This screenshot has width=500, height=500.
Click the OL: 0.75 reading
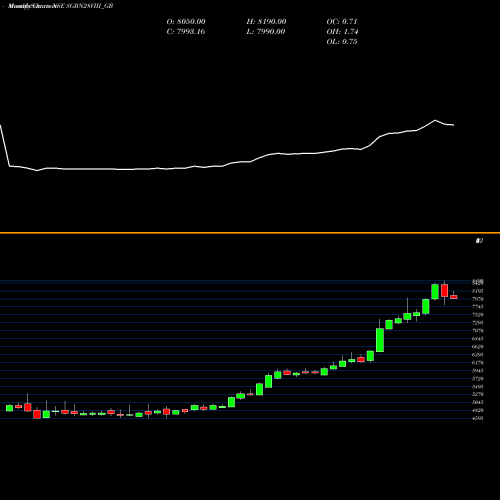point(342,42)
